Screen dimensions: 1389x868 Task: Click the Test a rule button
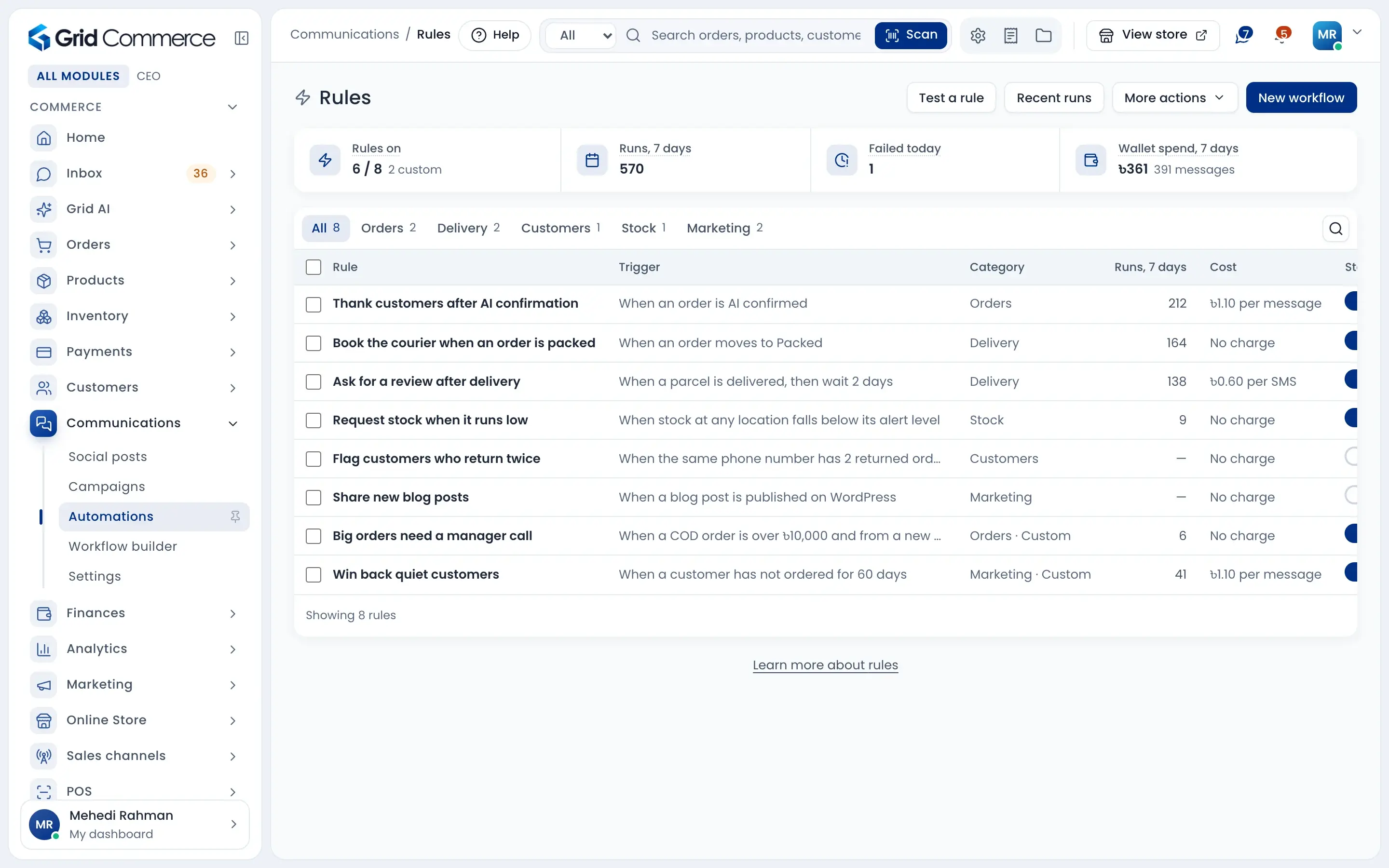pos(951,97)
